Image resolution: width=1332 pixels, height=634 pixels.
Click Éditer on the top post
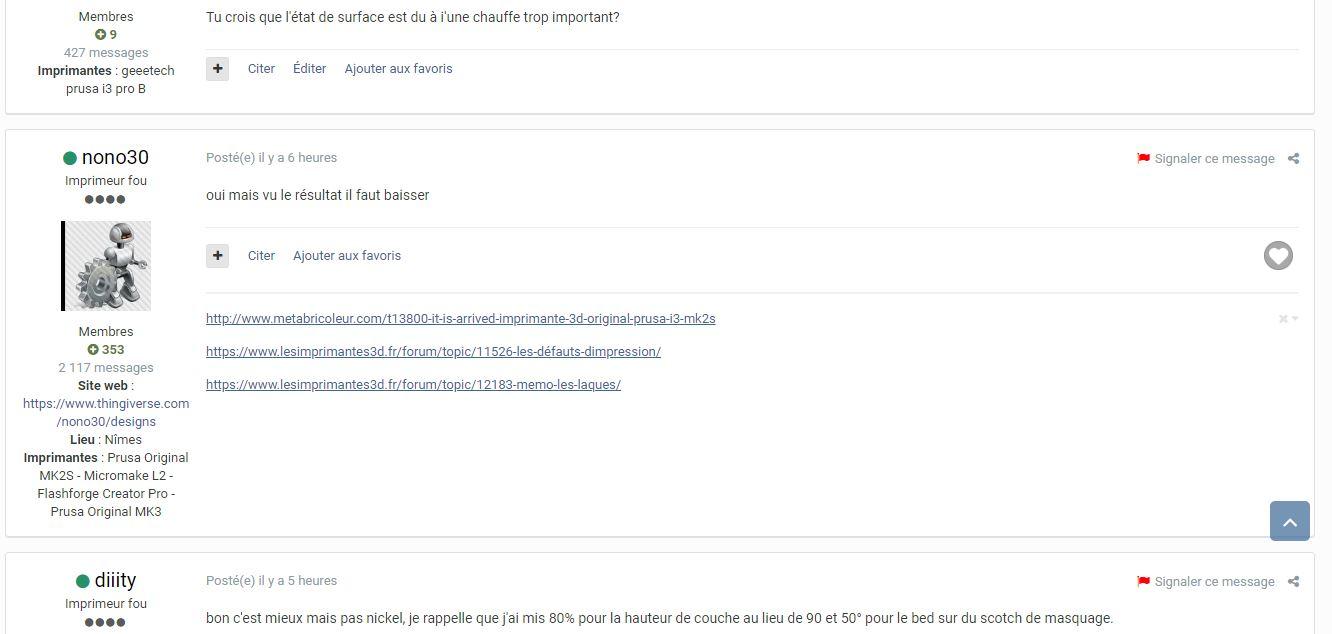pos(310,69)
